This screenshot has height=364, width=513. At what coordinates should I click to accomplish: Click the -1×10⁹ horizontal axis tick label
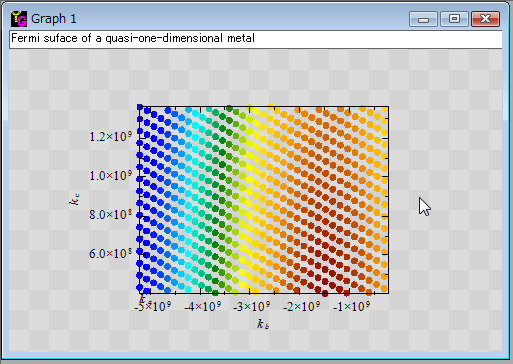(351, 306)
